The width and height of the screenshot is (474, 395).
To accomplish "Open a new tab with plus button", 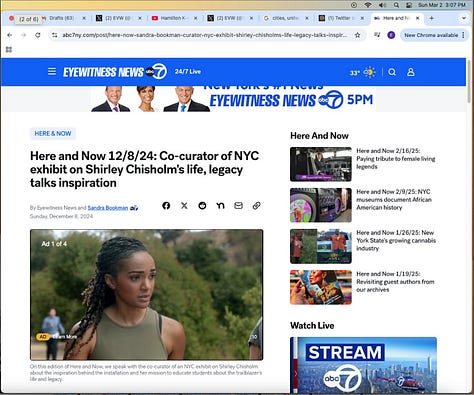I will coord(431,18).
